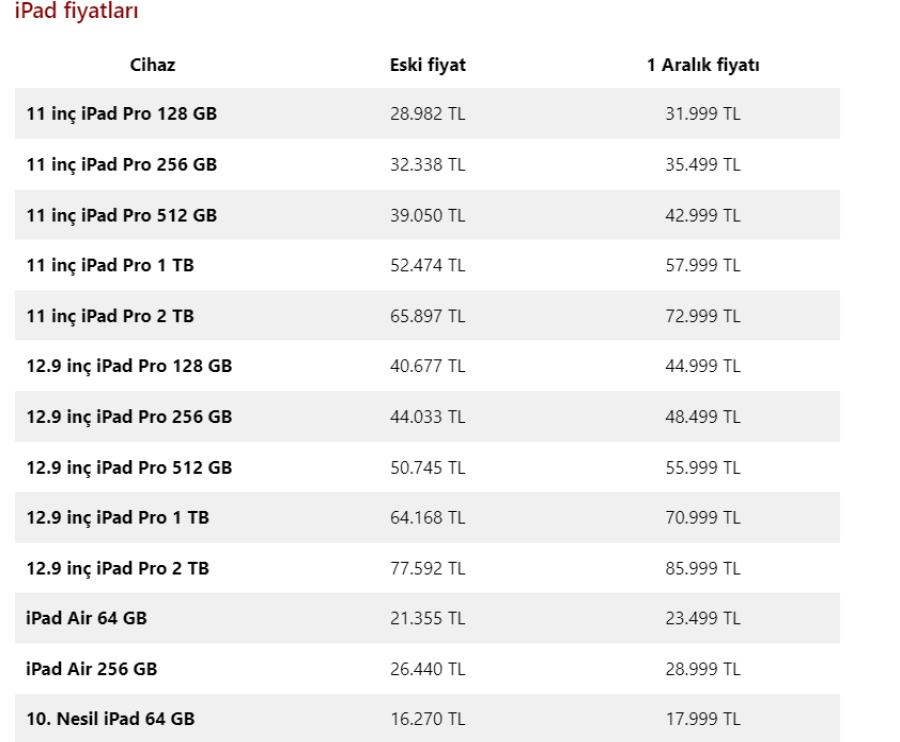Click the "1 Aralık fiyatı" column header

pos(703,66)
